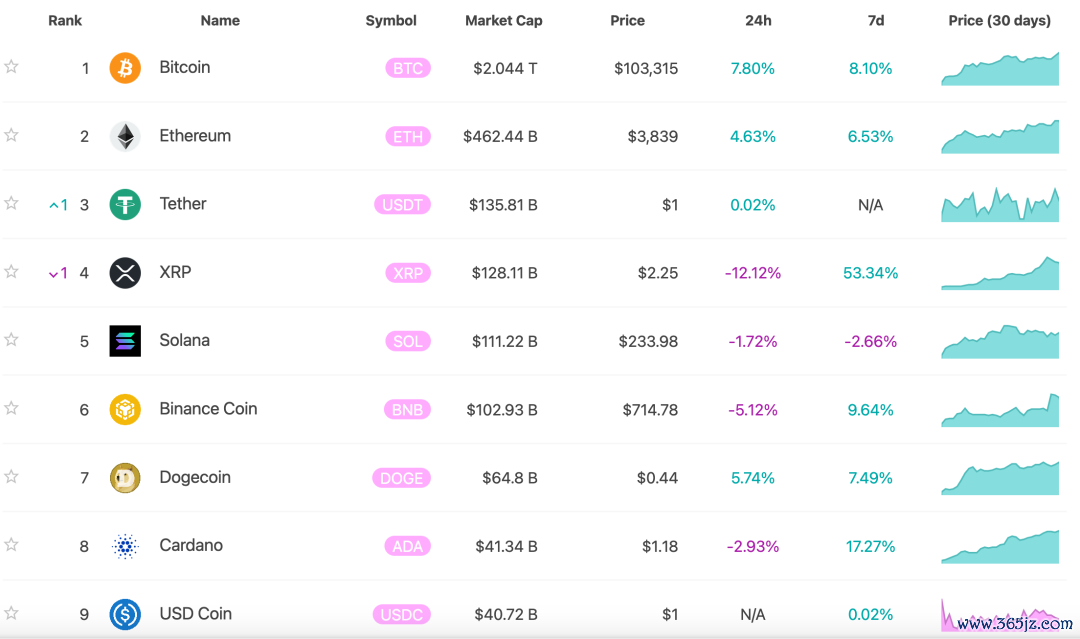Open the Cardano name link
1080x639 pixels.
pos(191,545)
